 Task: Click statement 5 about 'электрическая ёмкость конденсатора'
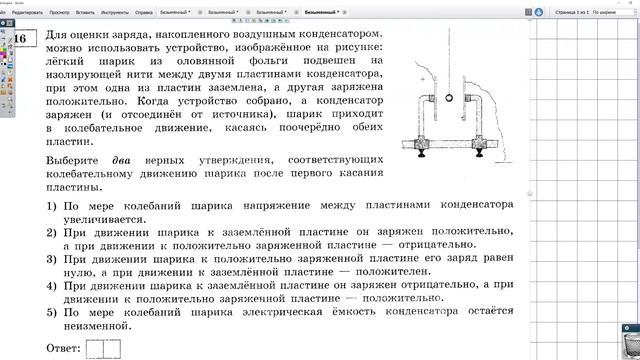coord(280,319)
